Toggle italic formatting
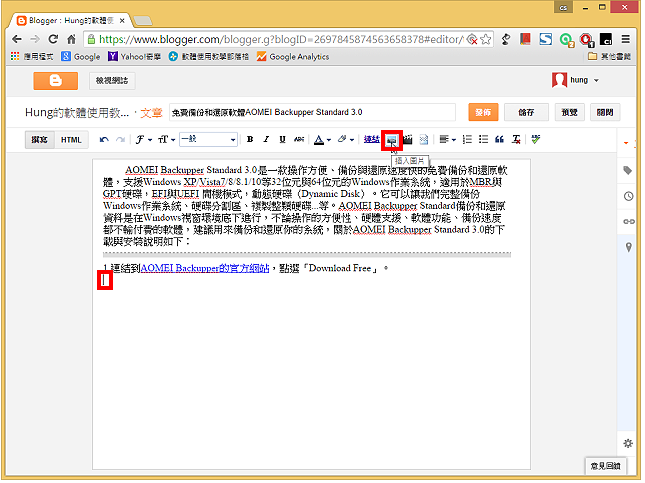The width and height of the screenshot is (645, 483). coord(266,139)
